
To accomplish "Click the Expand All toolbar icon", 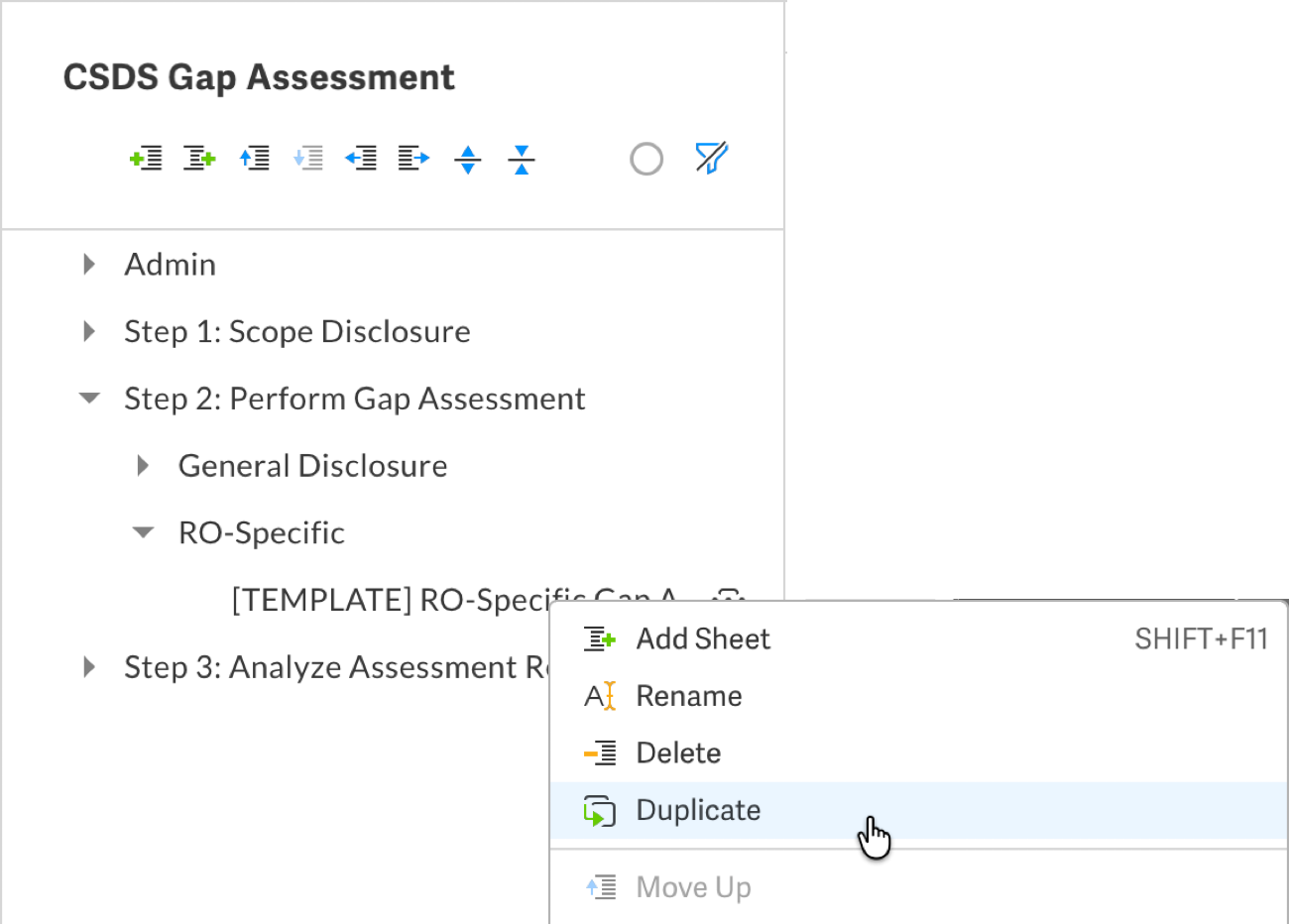I will (x=468, y=159).
